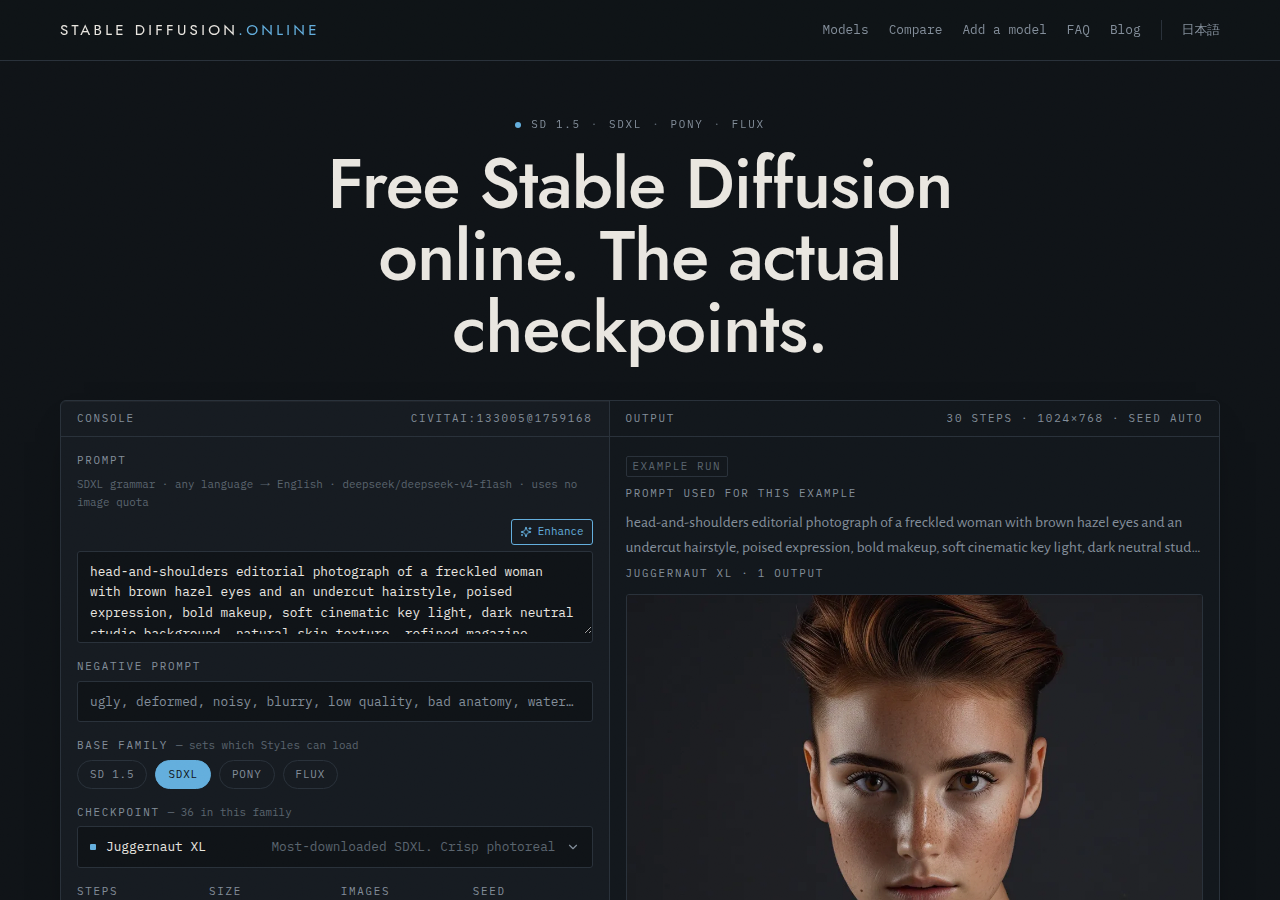Click the EXAMPLE RUN badge

point(677,466)
